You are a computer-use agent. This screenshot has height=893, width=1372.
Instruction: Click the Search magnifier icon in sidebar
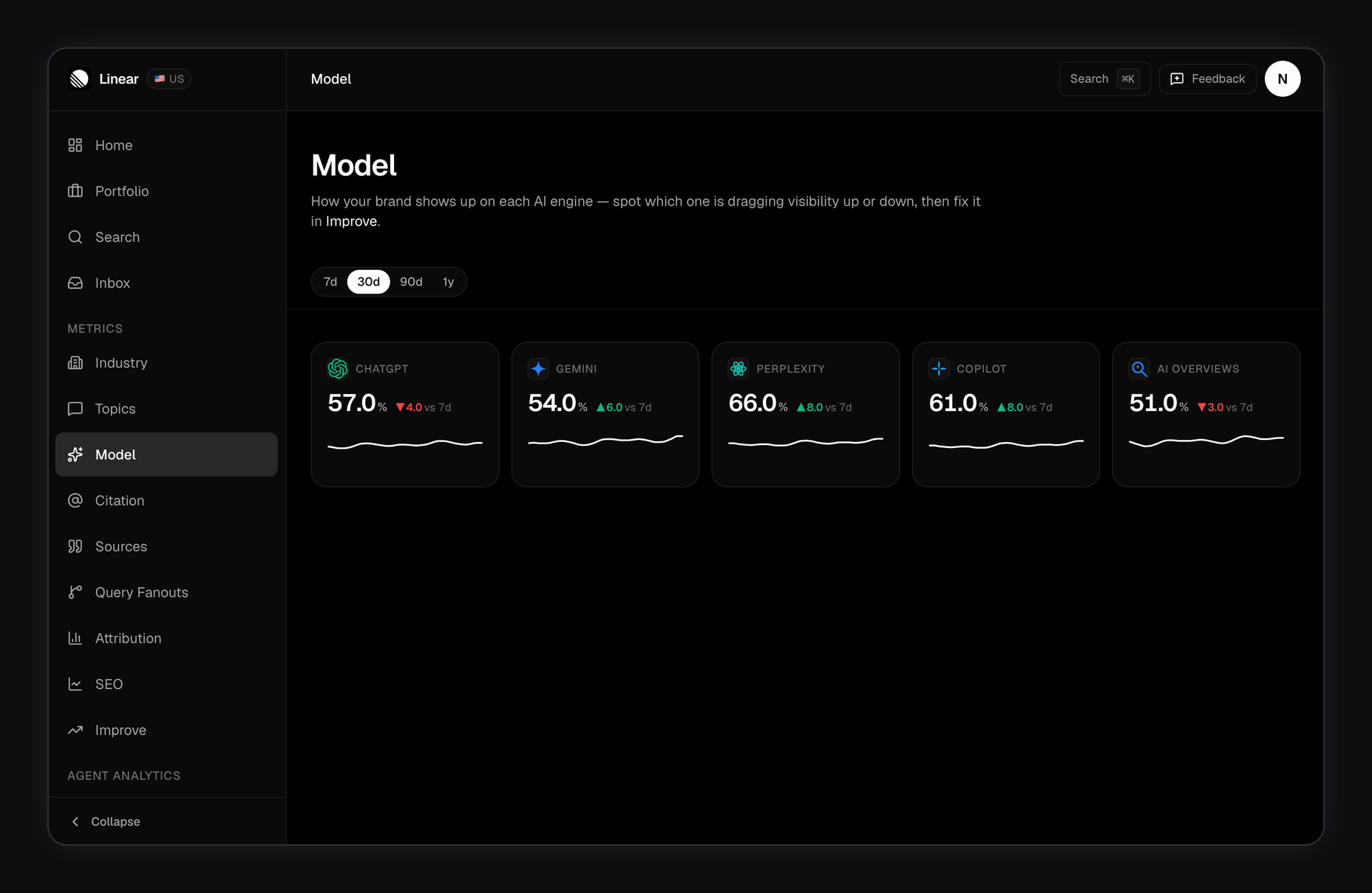(x=75, y=237)
